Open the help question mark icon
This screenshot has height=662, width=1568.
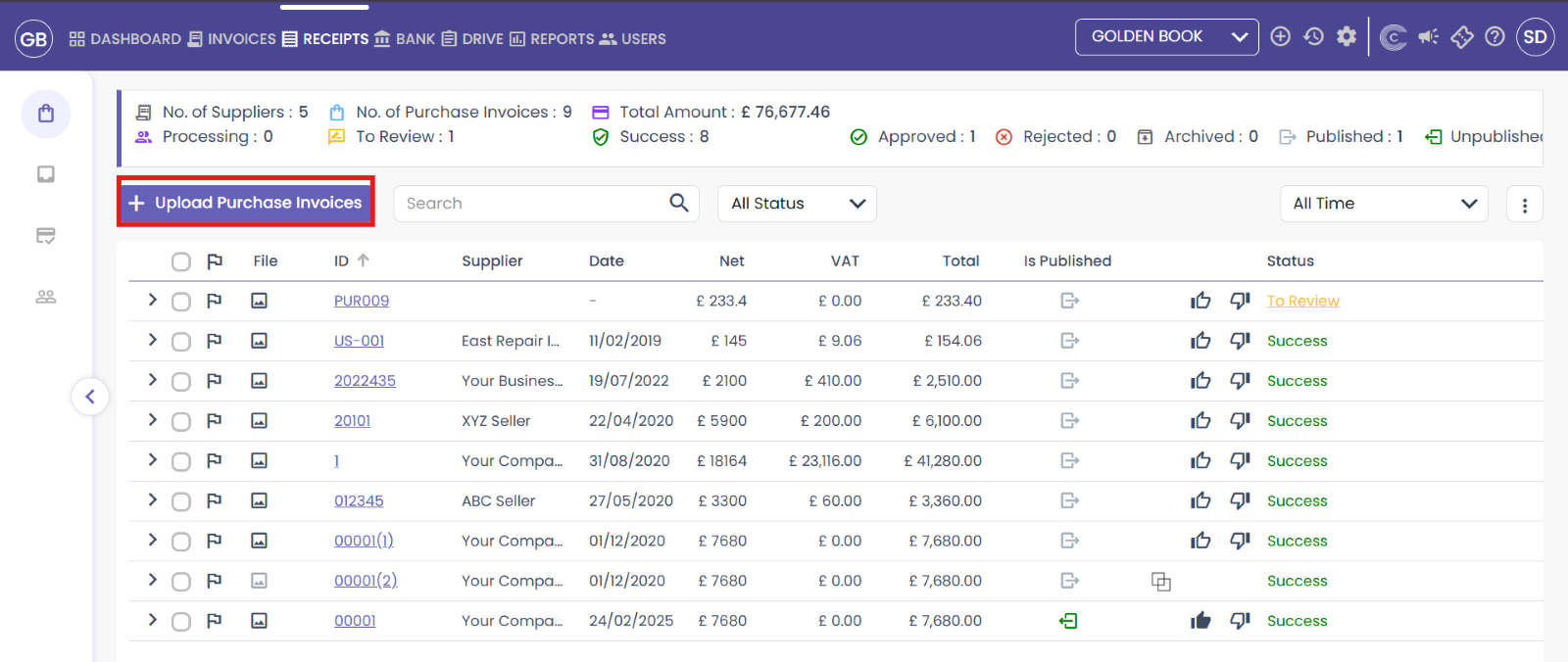1494,36
